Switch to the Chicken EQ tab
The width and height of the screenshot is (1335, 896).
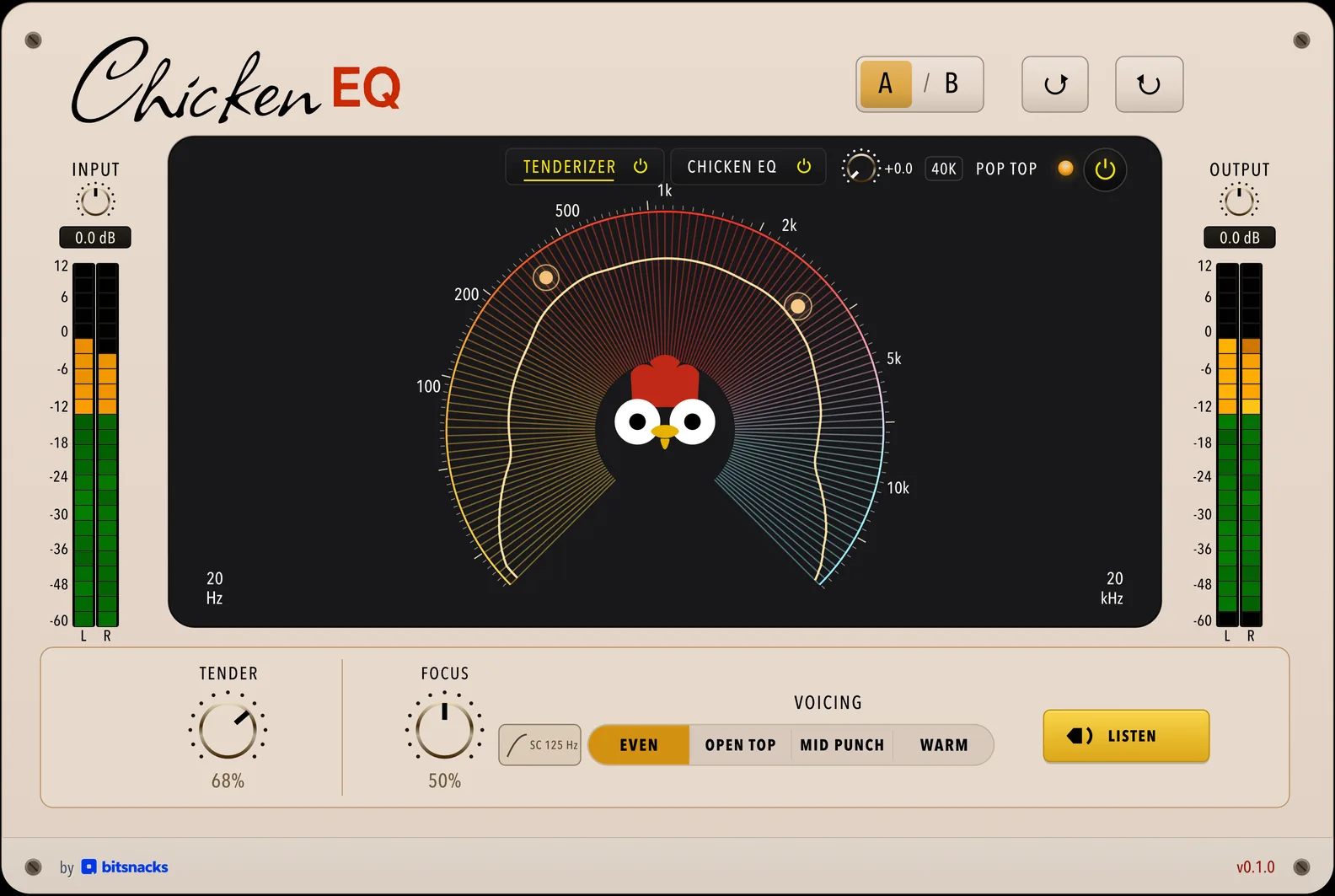click(732, 167)
